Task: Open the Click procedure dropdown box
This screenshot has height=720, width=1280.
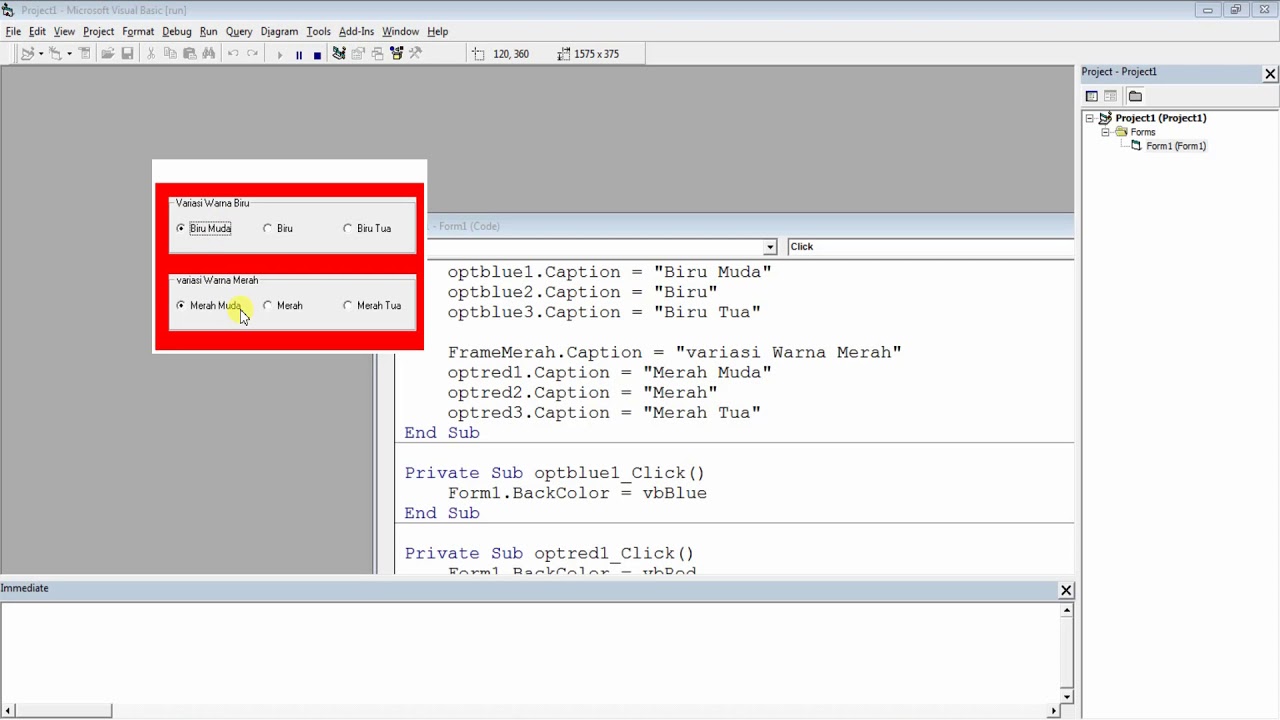Action: pyautogui.click(x=930, y=247)
